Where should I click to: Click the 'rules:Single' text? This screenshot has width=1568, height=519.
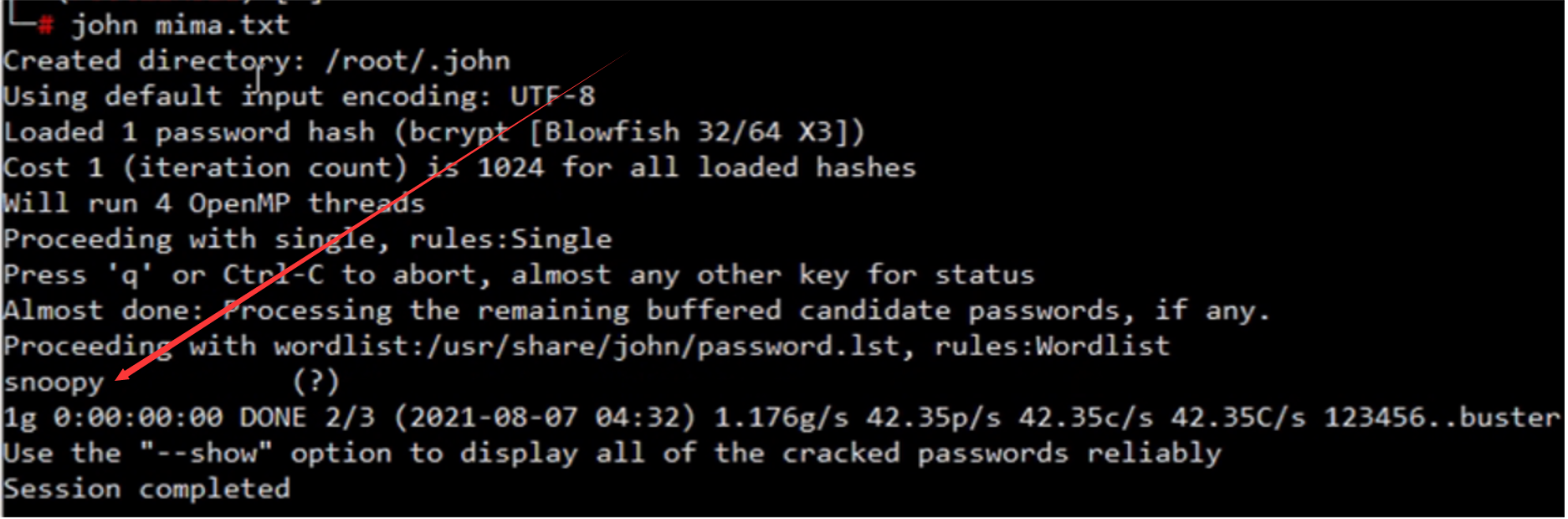coord(510,239)
